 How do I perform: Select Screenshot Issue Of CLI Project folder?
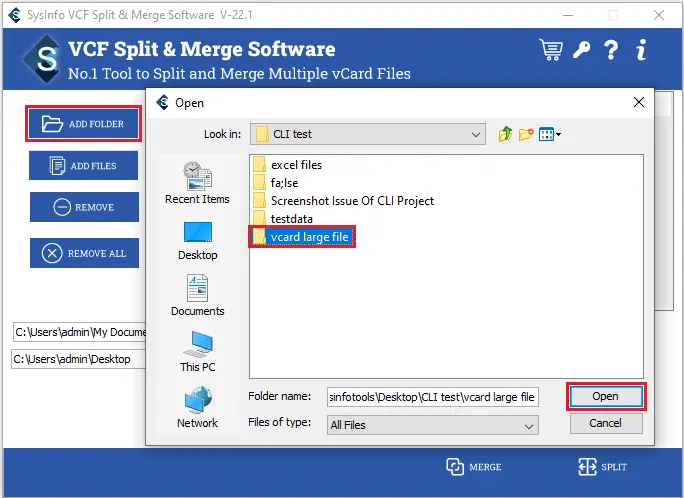tap(344, 201)
